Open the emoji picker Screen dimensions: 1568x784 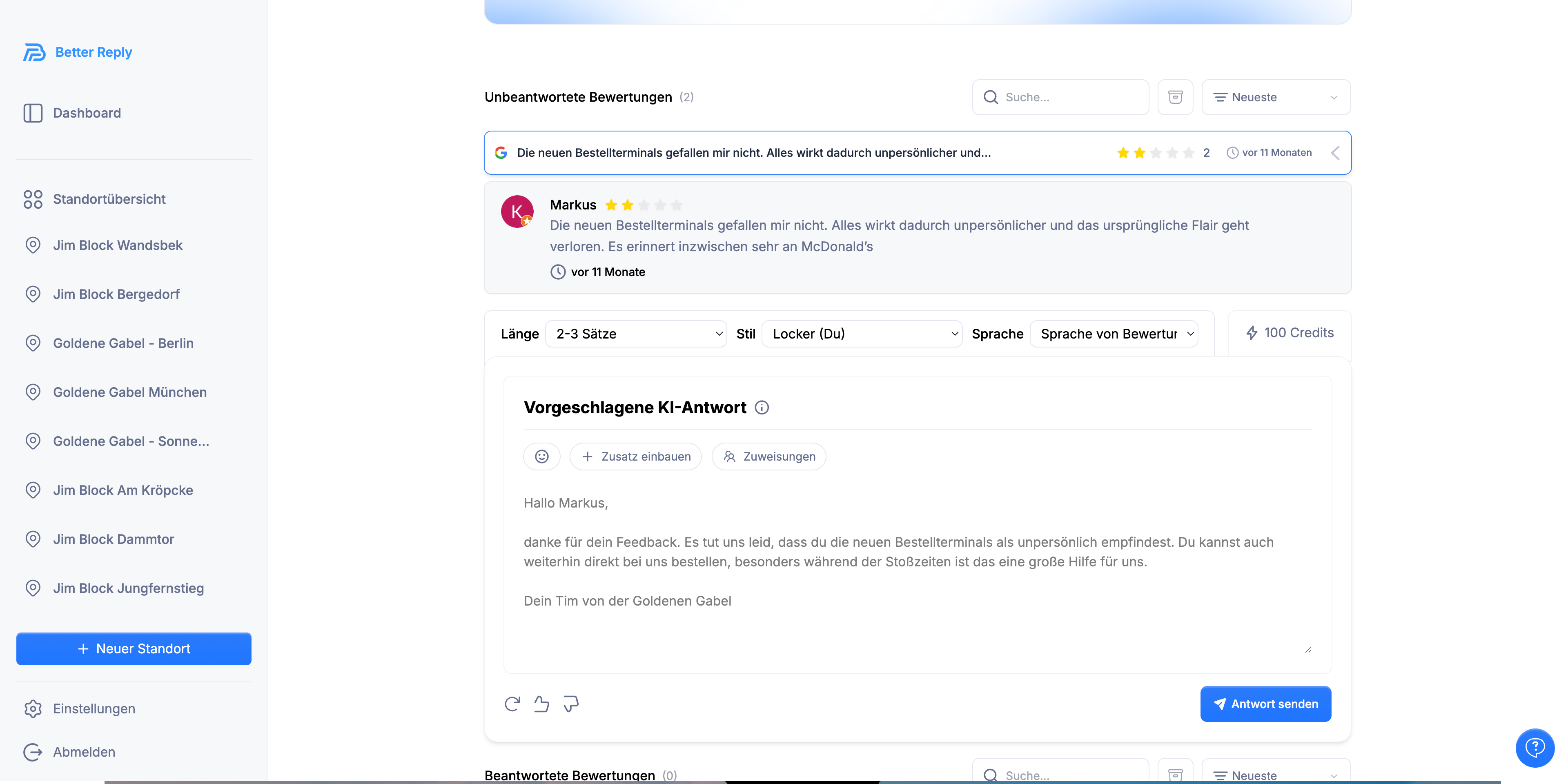click(x=541, y=457)
